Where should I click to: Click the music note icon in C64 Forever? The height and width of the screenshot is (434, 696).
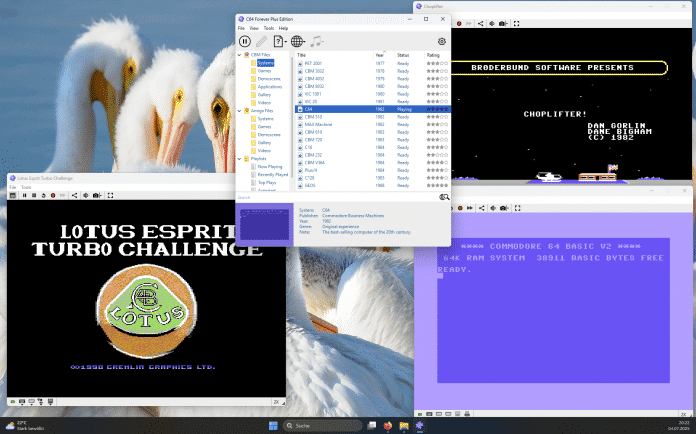[x=316, y=41]
